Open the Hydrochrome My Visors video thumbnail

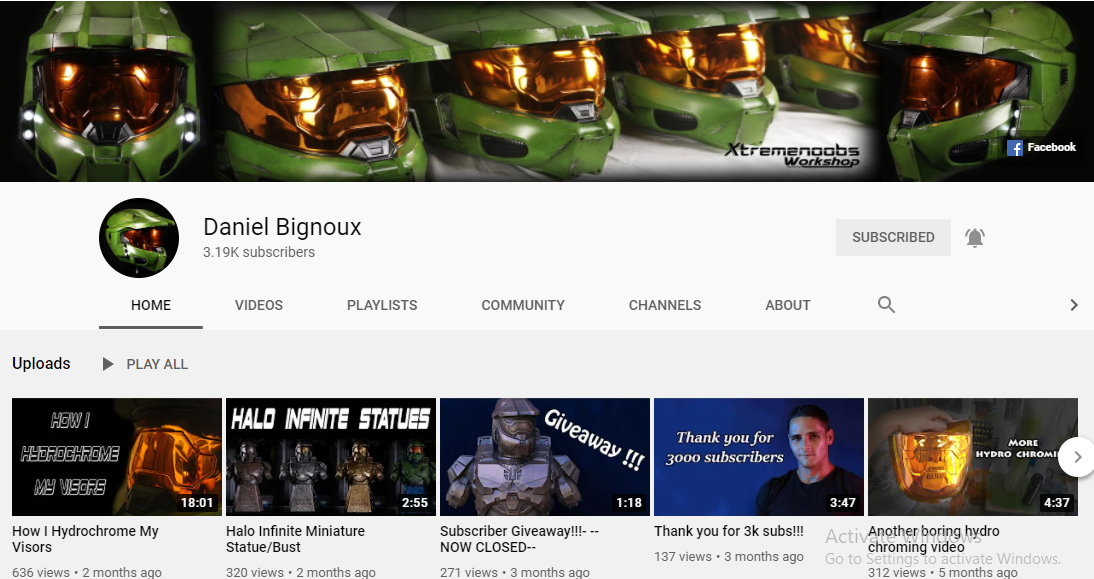pyautogui.click(x=117, y=457)
